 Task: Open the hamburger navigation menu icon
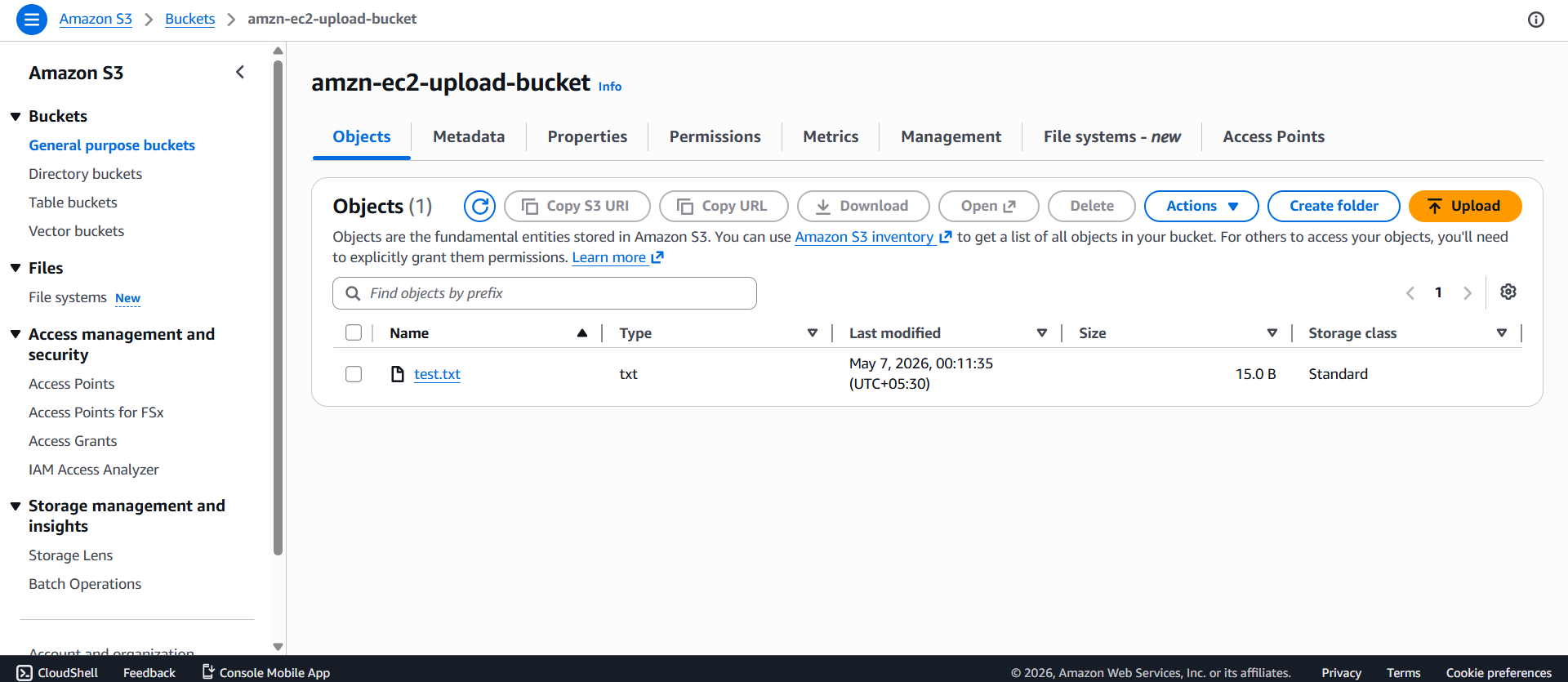(32, 19)
